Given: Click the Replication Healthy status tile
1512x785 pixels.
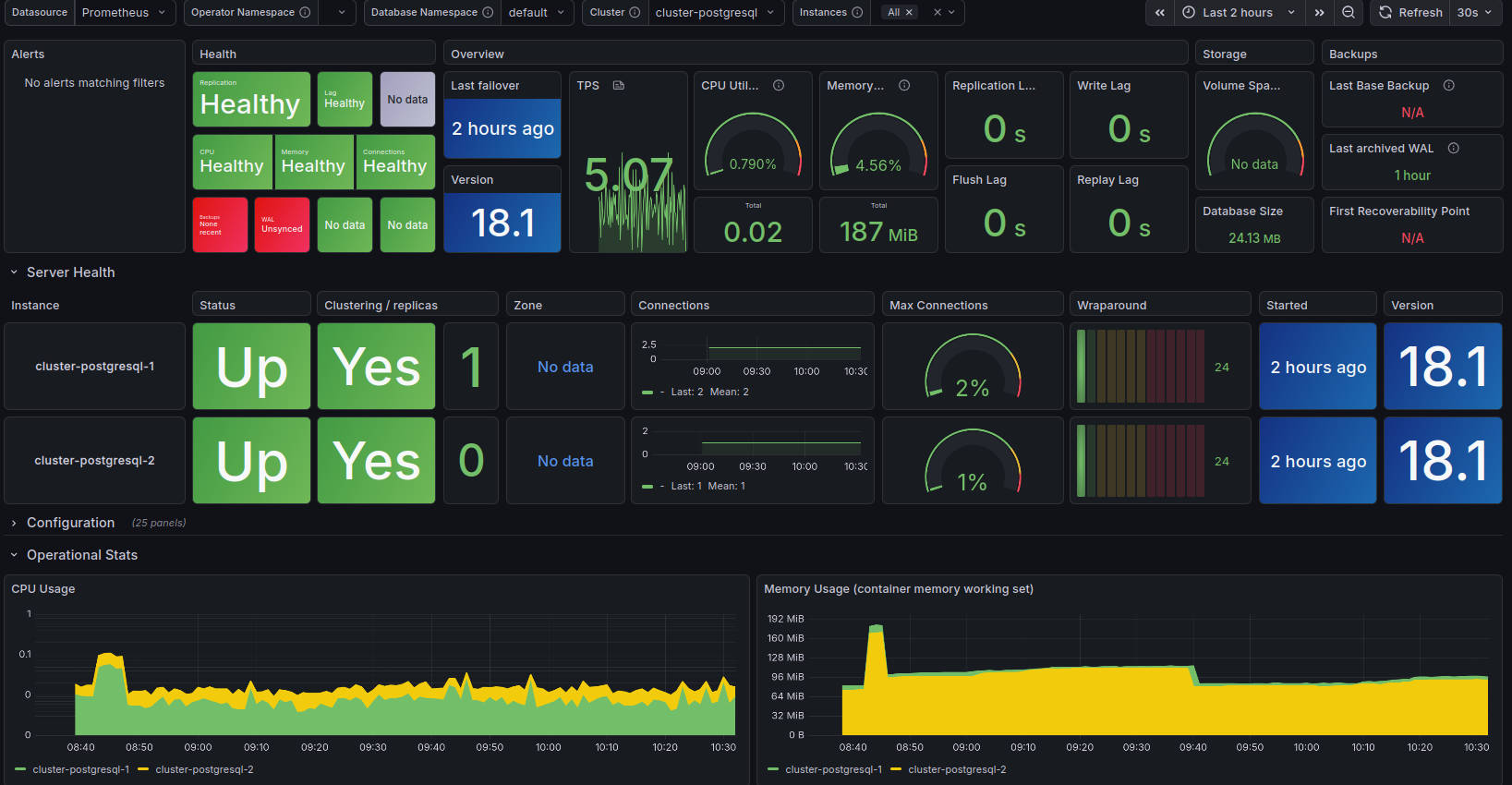Looking at the screenshot, I should pyautogui.click(x=251, y=99).
